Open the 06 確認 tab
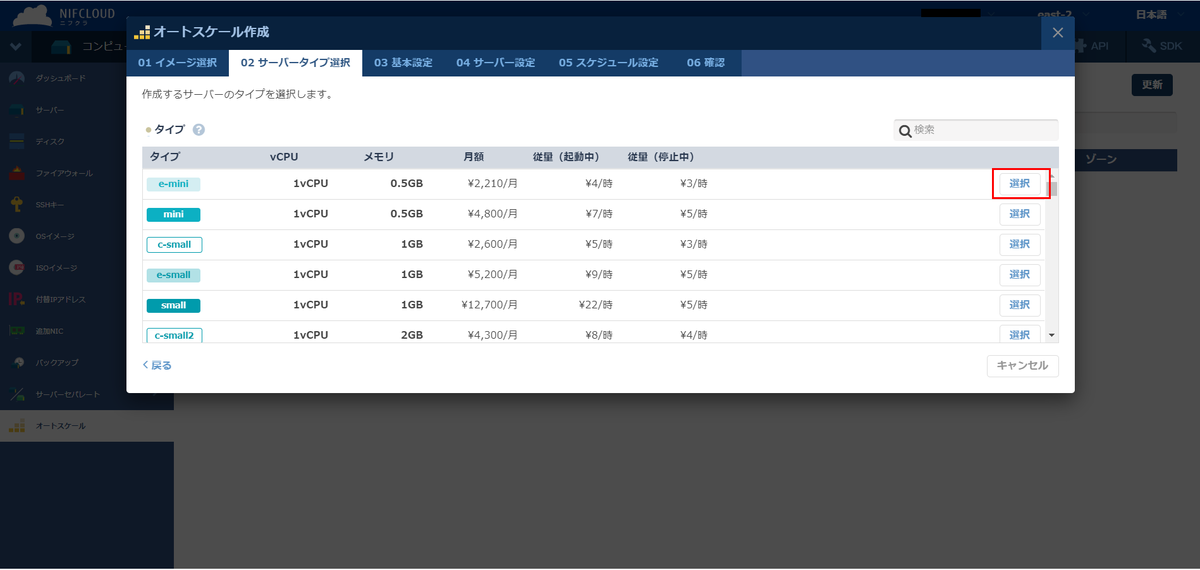This screenshot has width=1200, height=570. (x=706, y=63)
